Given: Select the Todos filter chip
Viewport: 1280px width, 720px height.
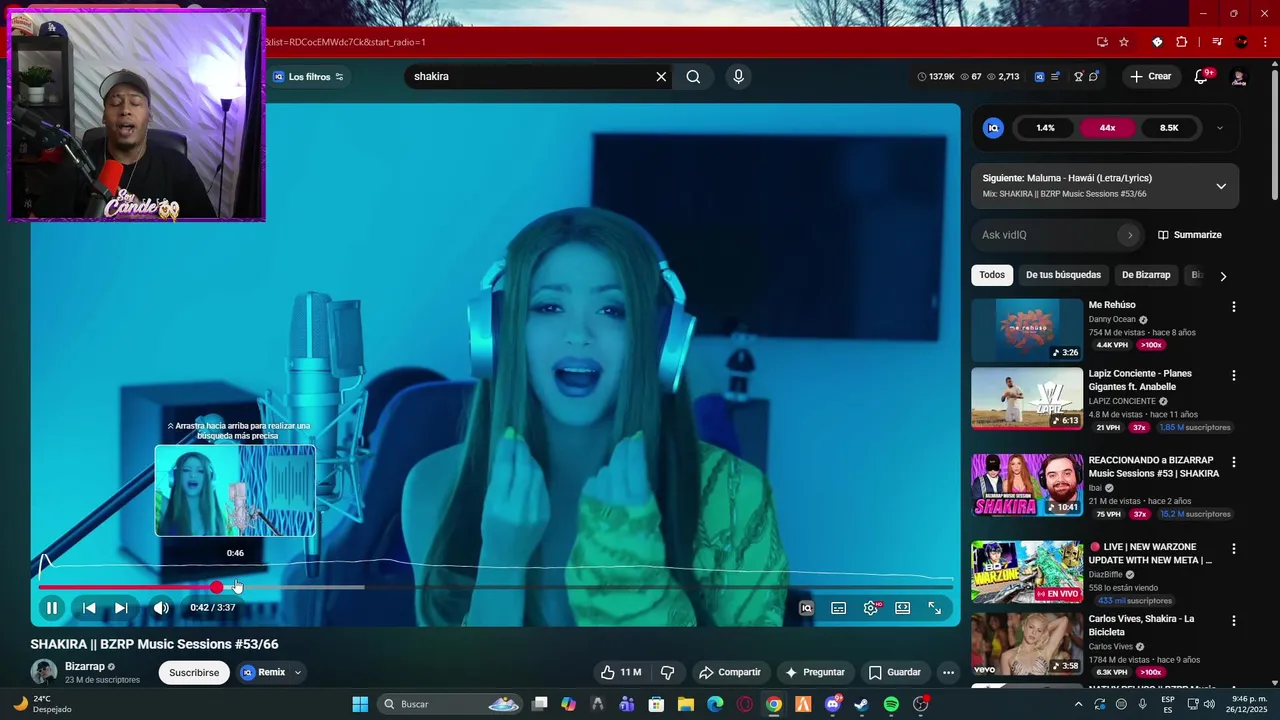Looking at the screenshot, I should [992, 275].
